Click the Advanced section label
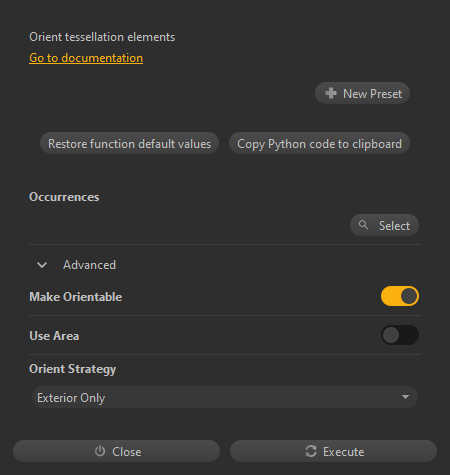 click(89, 265)
